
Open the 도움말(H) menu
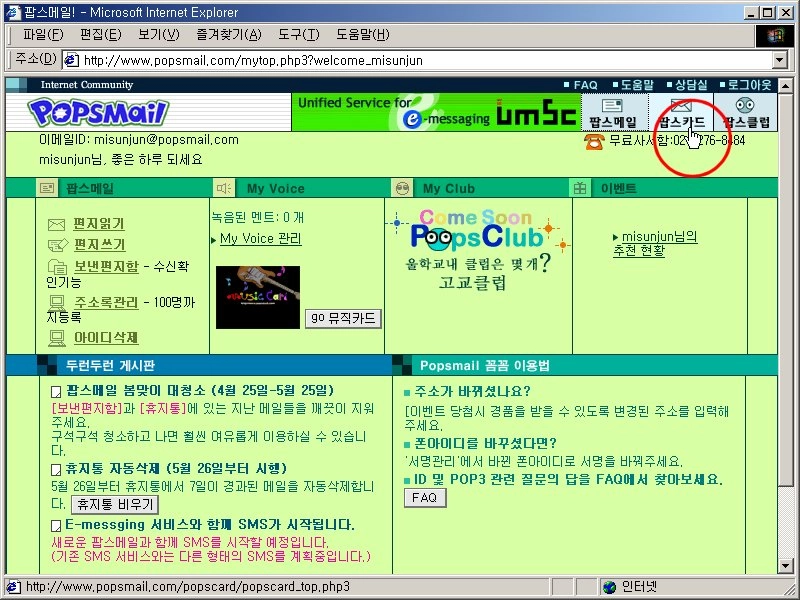[x=362, y=35]
